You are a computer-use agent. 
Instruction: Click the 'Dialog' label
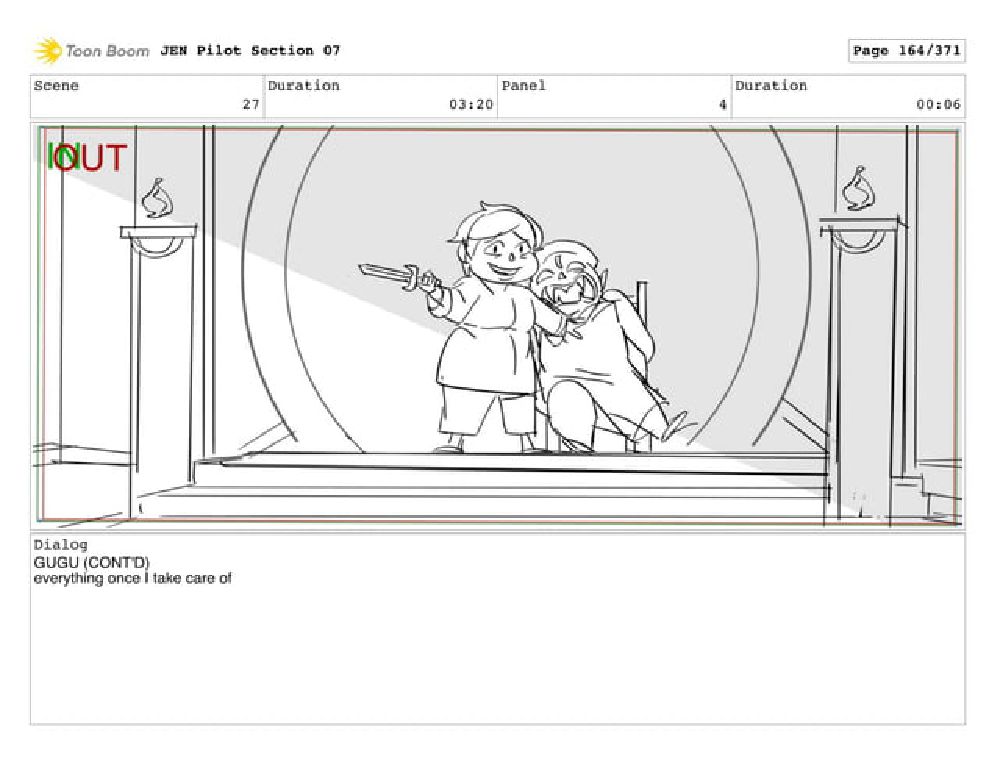click(x=60, y=544)
